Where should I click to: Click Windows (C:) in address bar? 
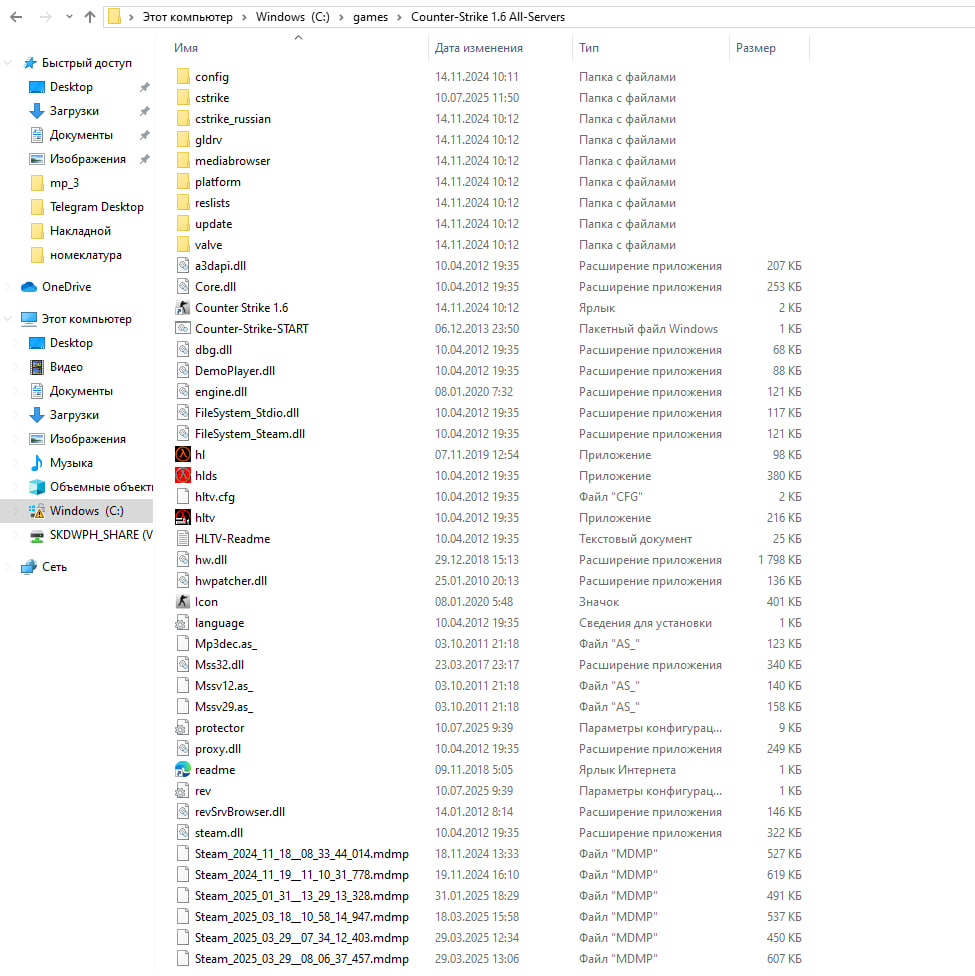293,17
